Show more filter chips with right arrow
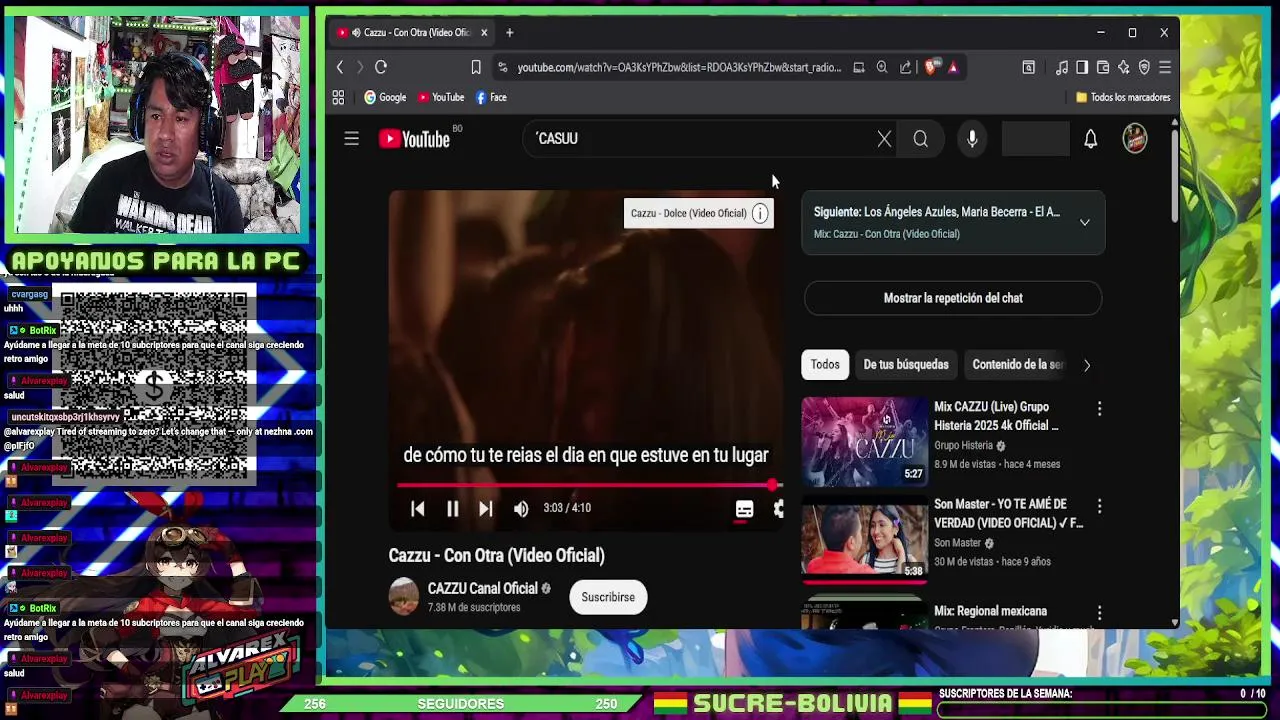 tap(1087, 365)
